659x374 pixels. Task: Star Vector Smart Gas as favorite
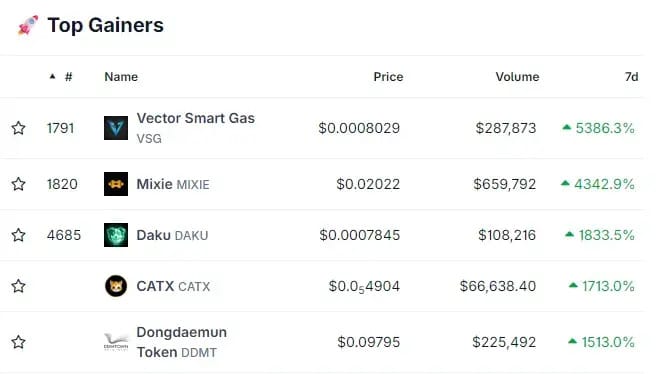(x=18, y=128)
